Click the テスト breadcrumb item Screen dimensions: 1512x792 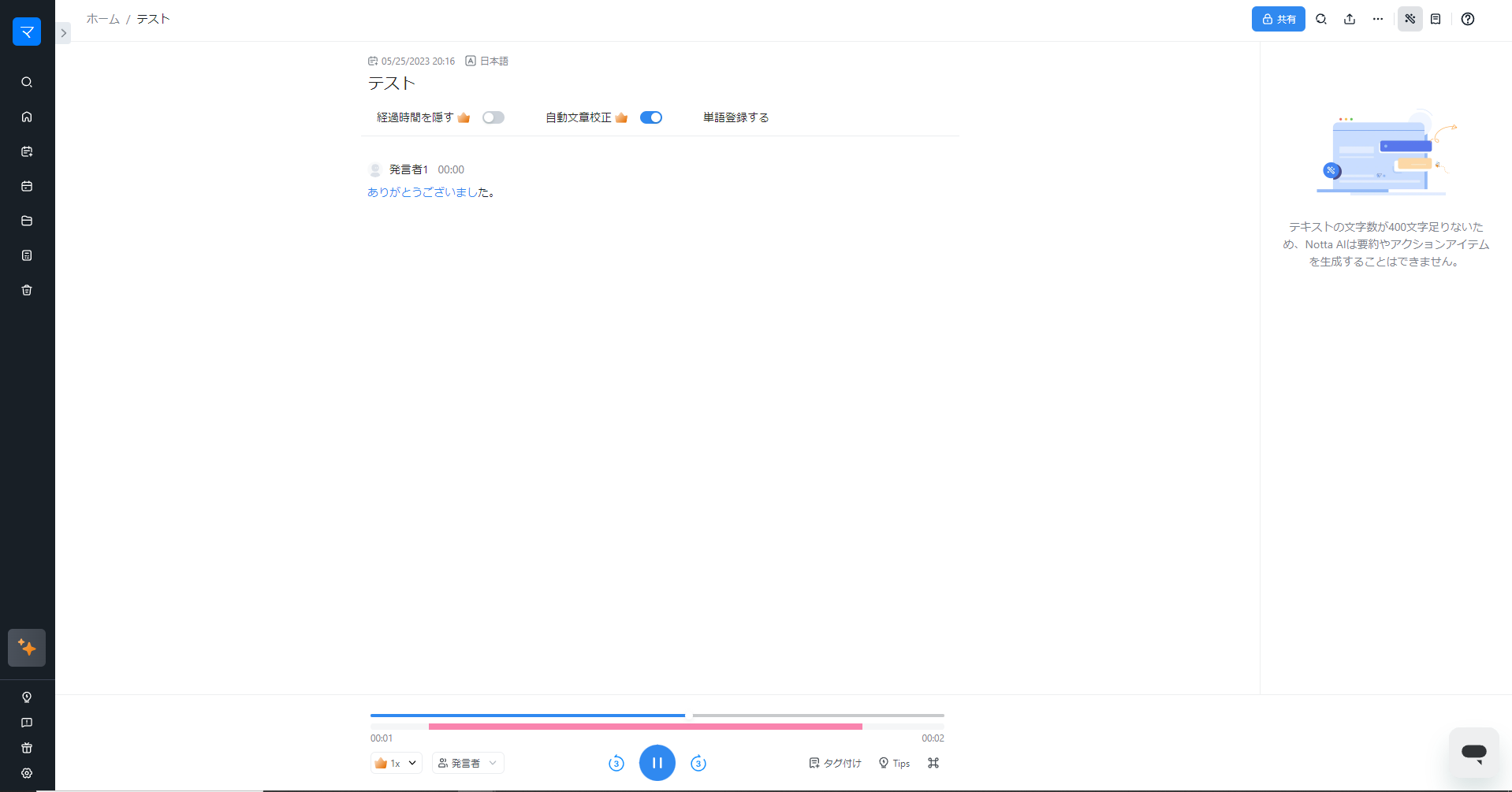click(153, 19)
